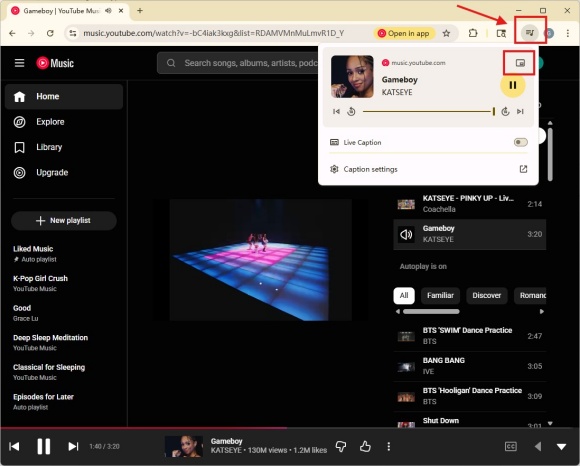Go back in browser history

[12, 33]
